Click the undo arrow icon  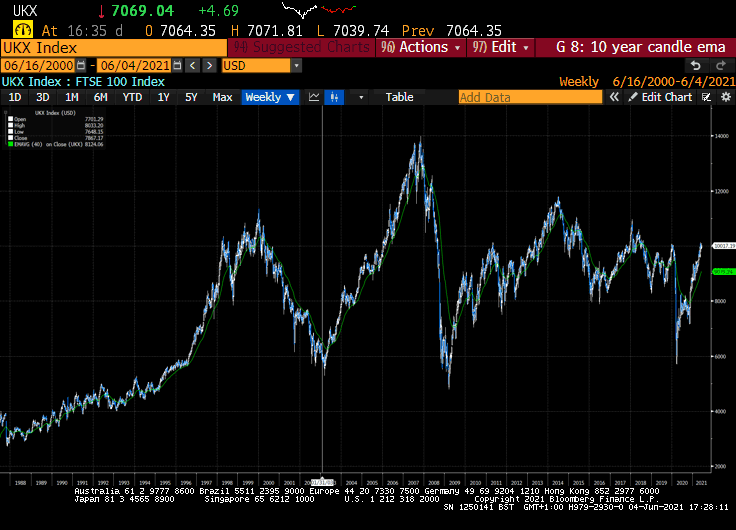695,65
